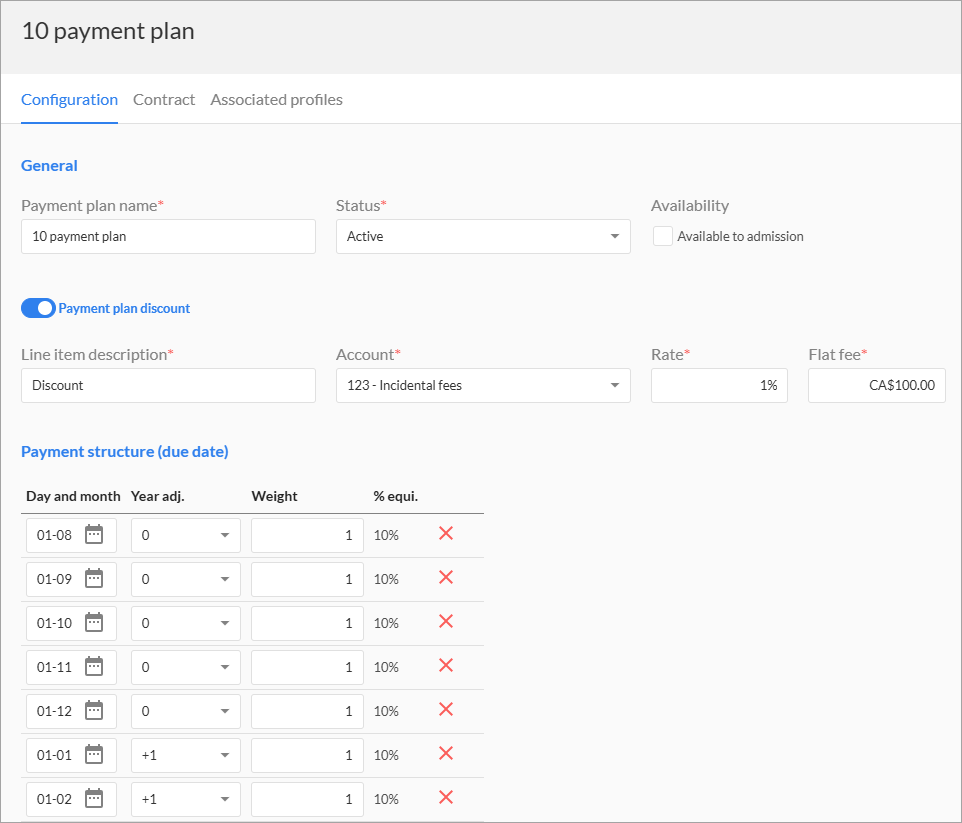Open calendar picker for 01-12 row
Screen dimensions: 962x823
click(94, 711)
